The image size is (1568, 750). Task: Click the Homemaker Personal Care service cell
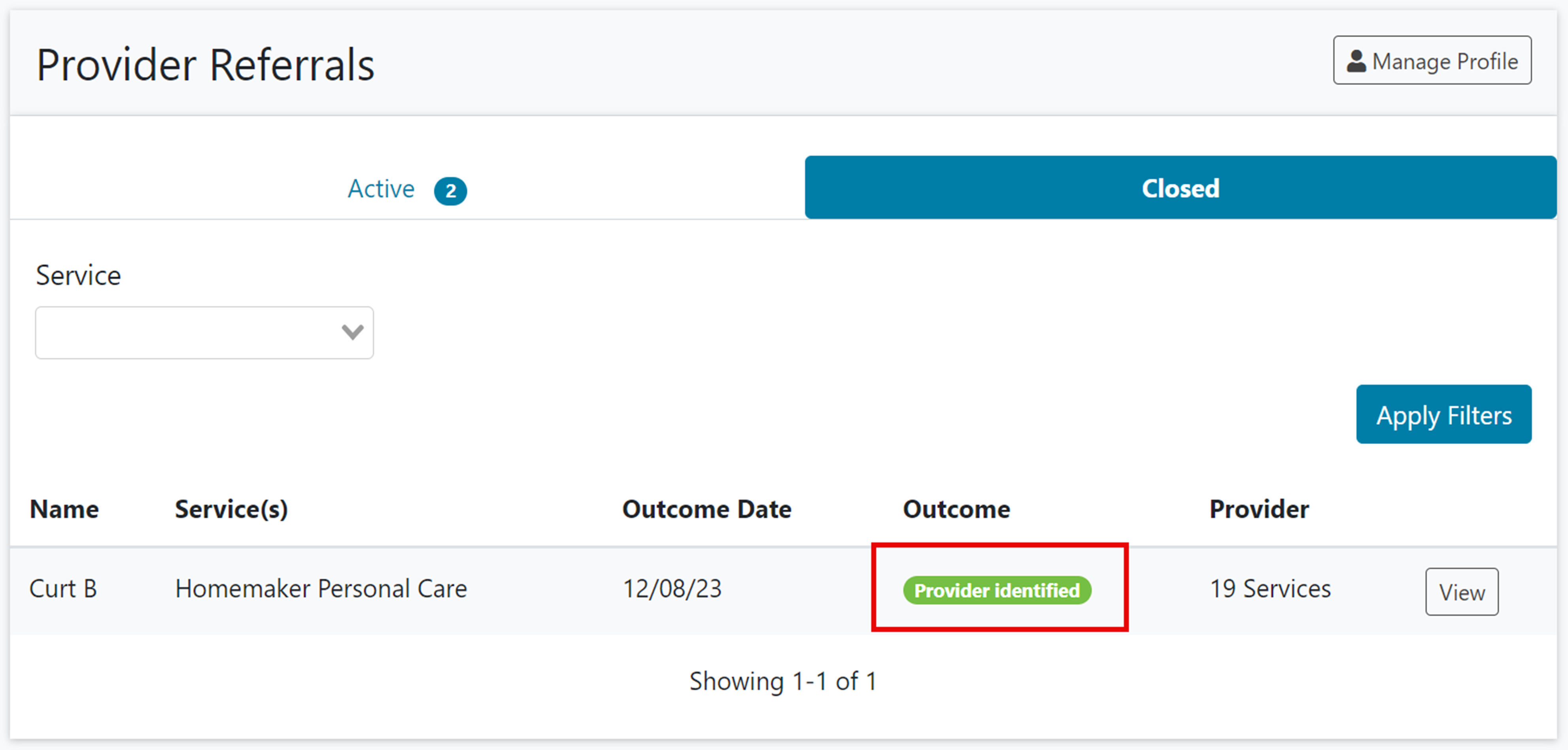click(x=321, y=589)
